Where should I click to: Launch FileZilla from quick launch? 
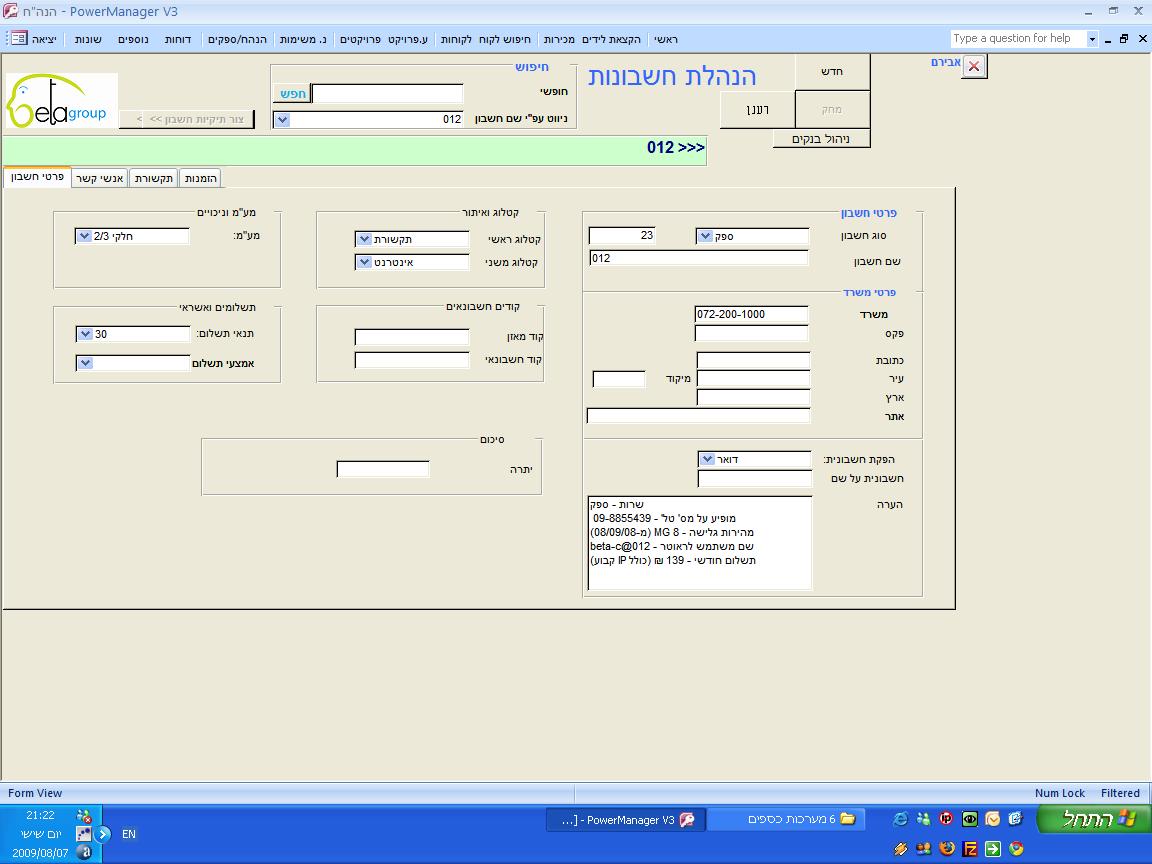pos(970,849)
